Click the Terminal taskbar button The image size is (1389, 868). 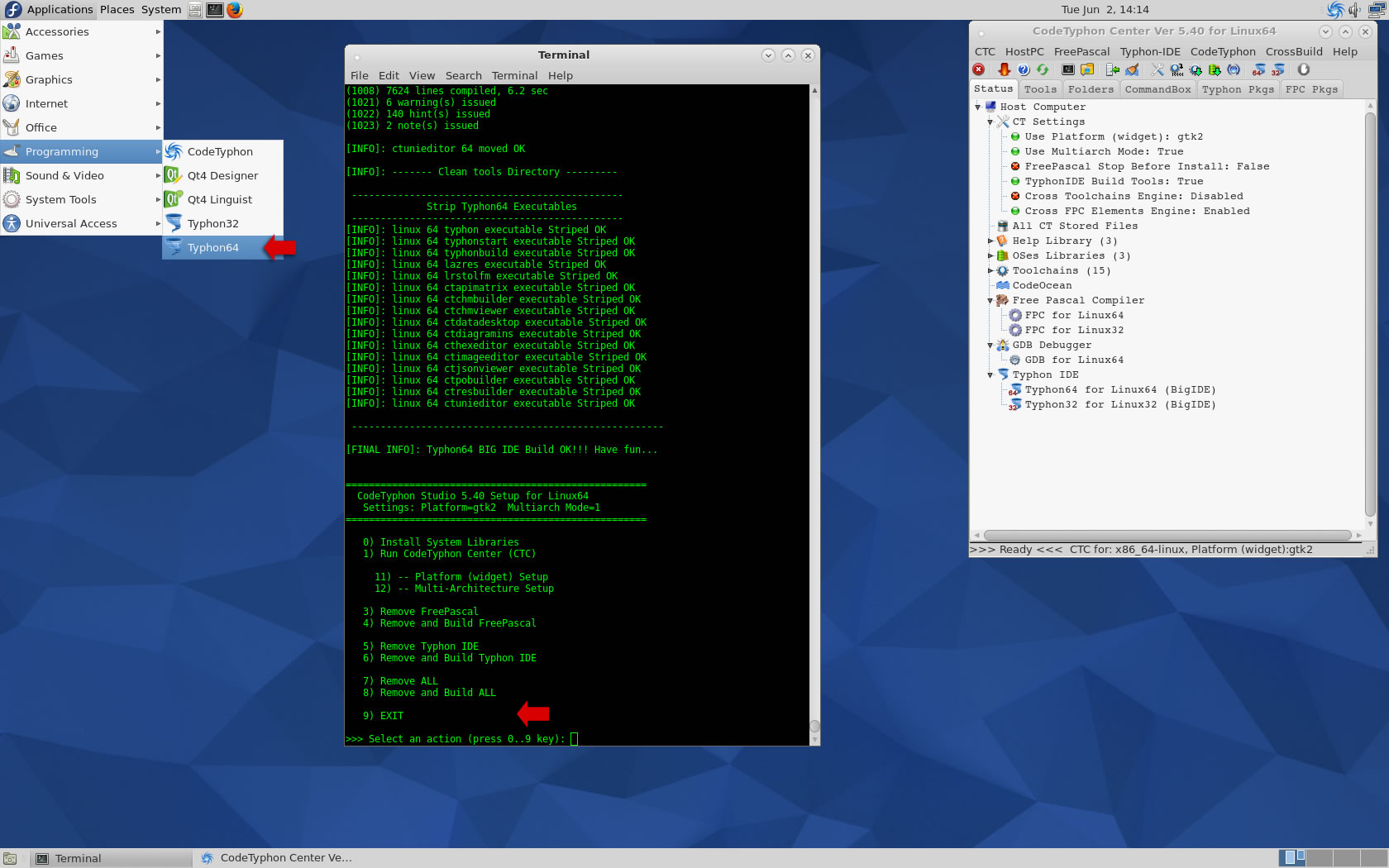coord(112,858)
